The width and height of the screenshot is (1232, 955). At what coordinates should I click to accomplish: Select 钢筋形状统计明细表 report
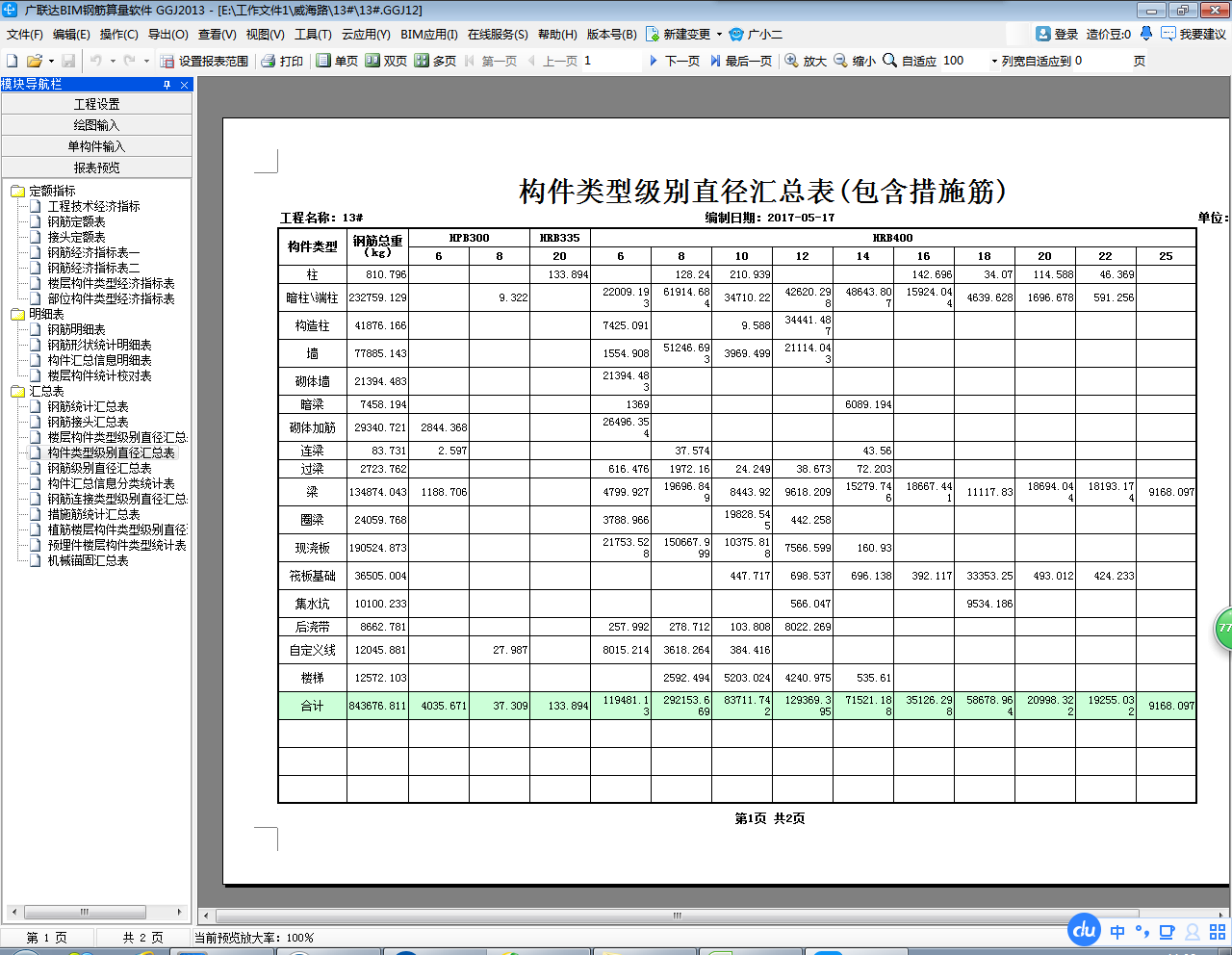click(x=99, y=345)
